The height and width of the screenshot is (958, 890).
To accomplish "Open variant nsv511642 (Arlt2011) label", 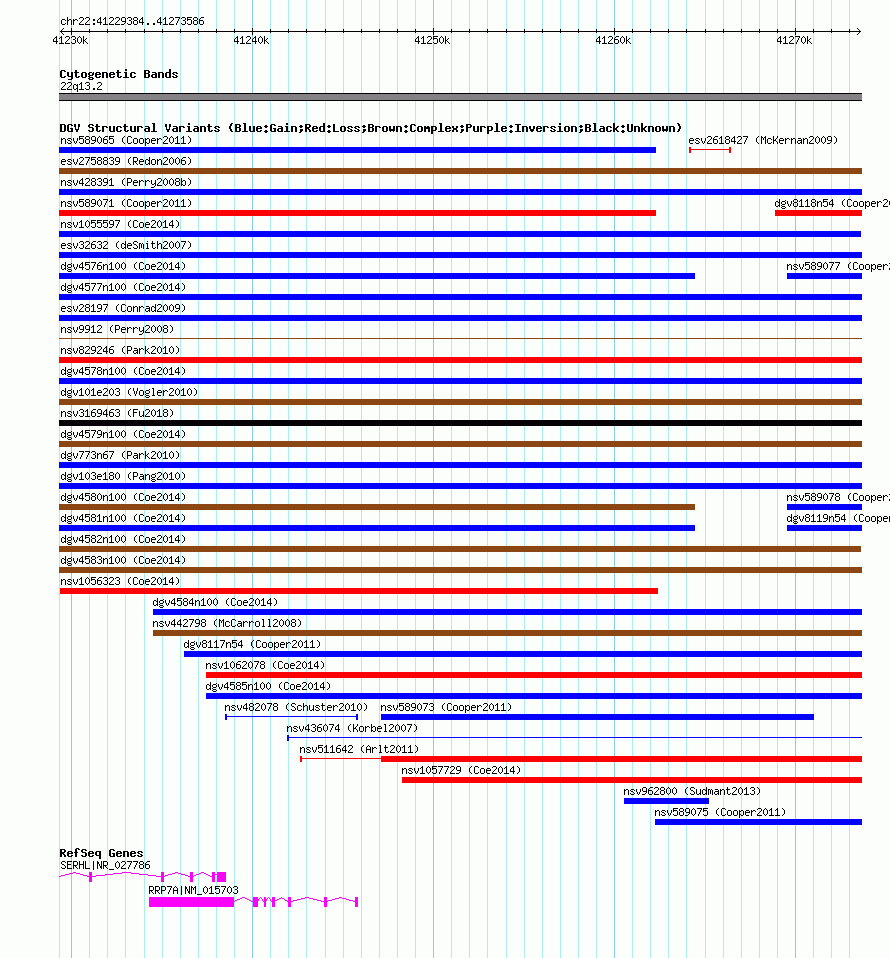I will (359, 749).
